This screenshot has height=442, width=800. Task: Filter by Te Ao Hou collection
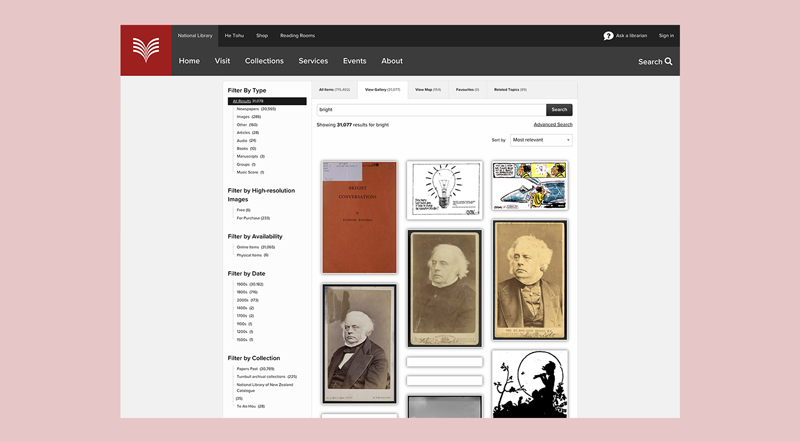[251, 407]
